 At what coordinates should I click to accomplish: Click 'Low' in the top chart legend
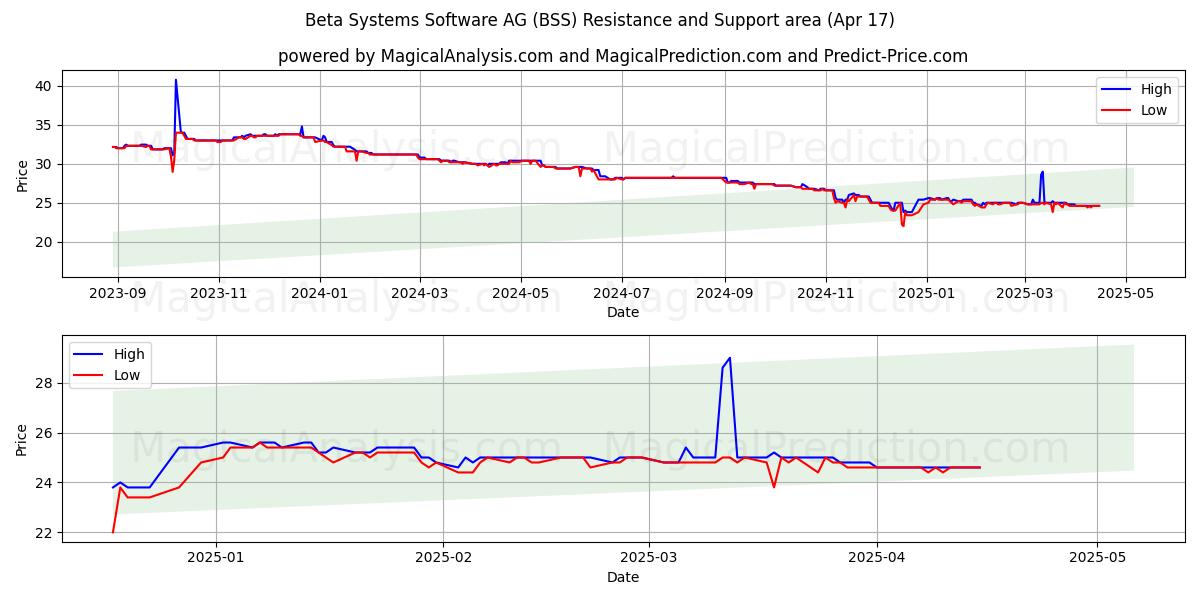tap(1154, 110)
